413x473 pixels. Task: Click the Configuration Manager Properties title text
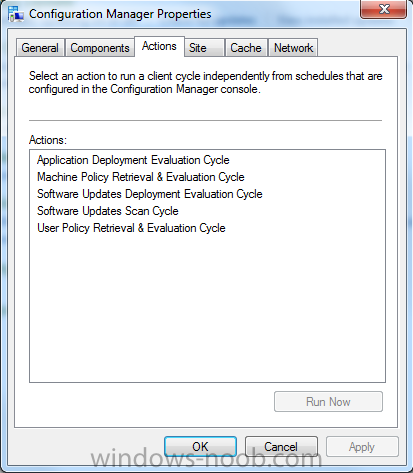(120, 14)
